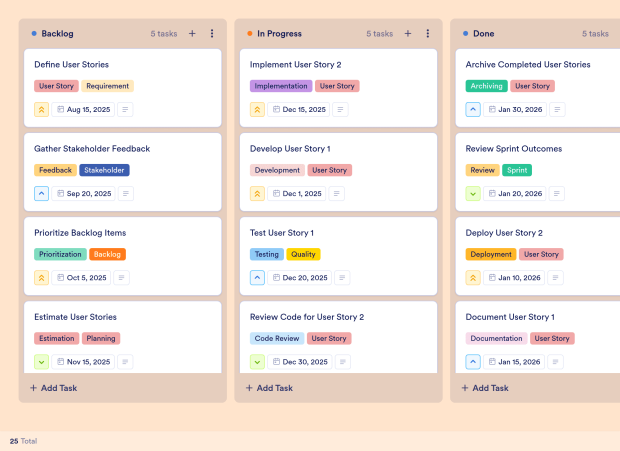Open the Dec 15, 2025 due date
620x451 pixels.
[x=299, y=109]
